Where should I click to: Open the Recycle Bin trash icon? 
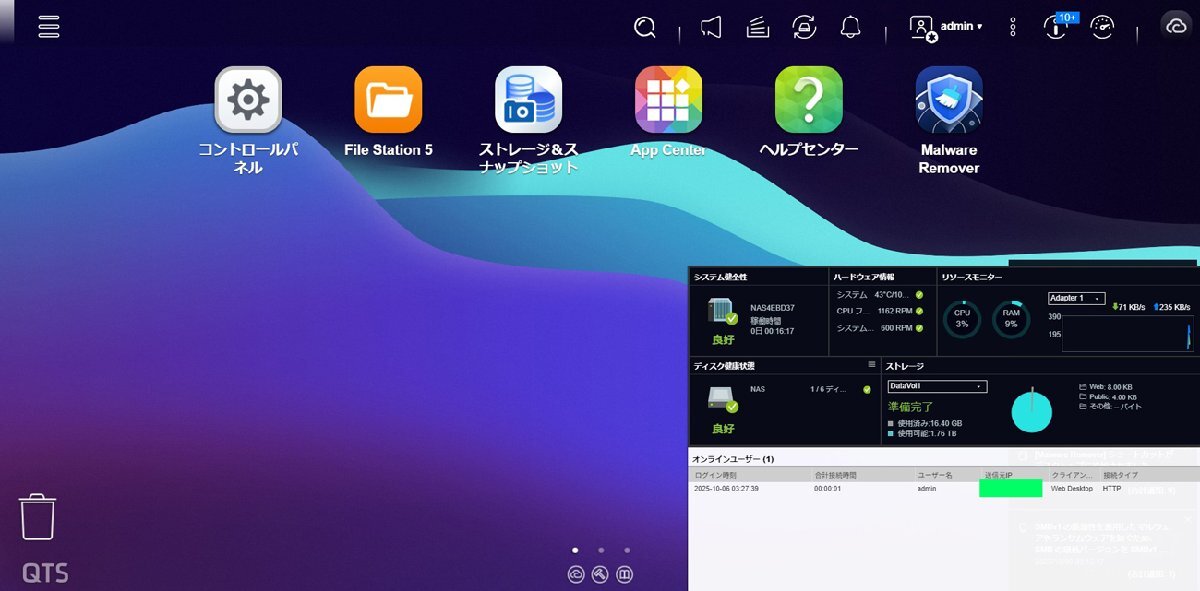tap(38, 517)
